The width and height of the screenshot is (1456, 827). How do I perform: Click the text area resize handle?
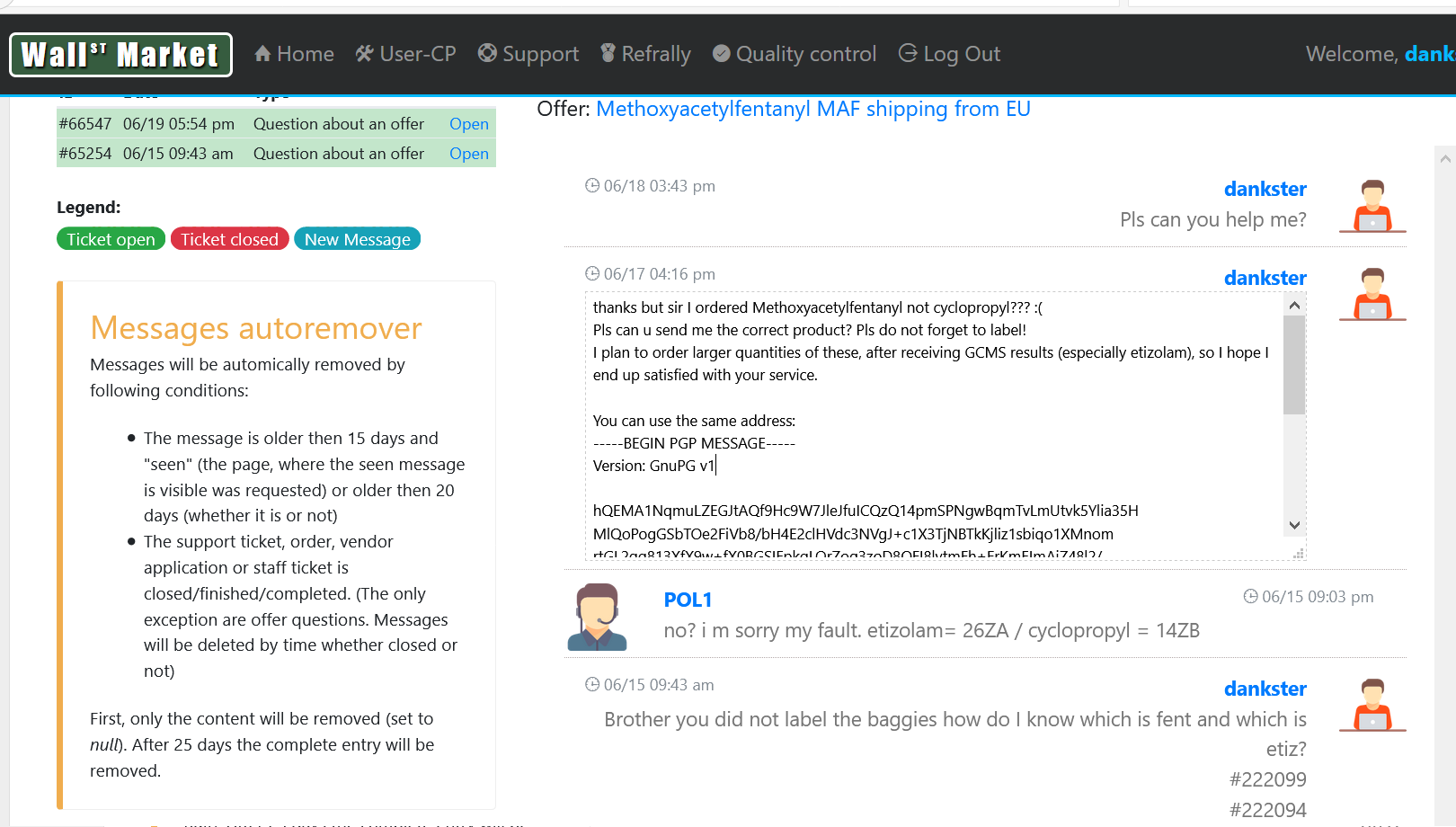1299,554
